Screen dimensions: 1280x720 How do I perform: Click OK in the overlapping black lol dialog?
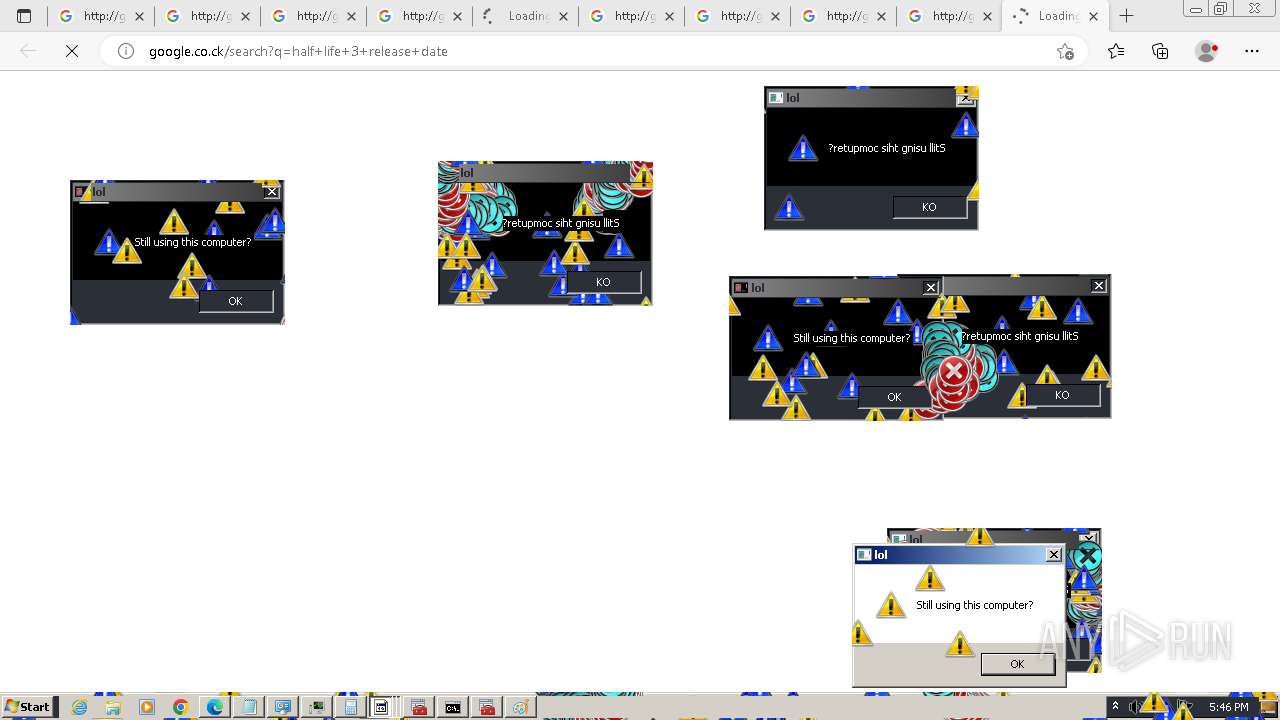click(894, 397)
